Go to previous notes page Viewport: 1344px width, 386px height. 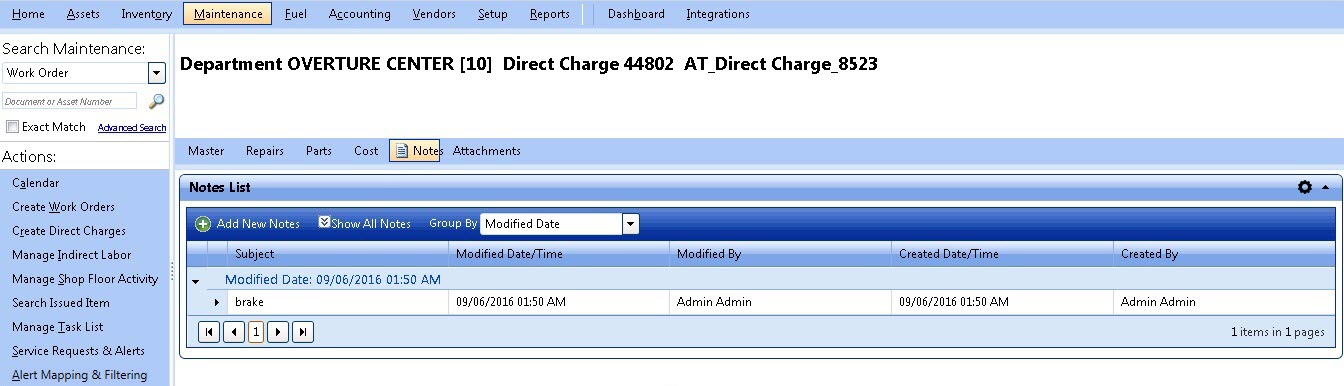(233, 332)
